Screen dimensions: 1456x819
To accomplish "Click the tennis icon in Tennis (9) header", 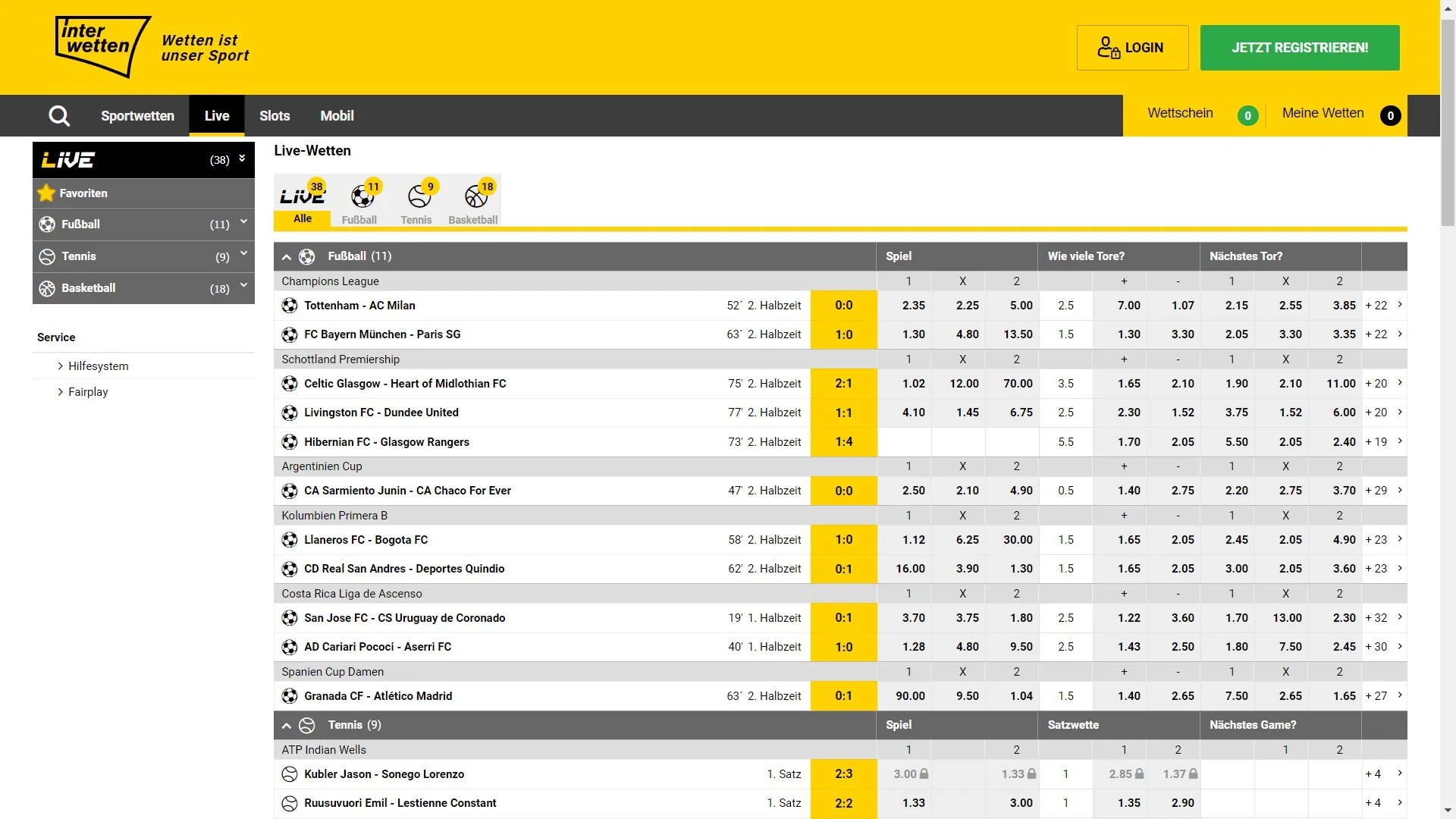I will [307, 726].
